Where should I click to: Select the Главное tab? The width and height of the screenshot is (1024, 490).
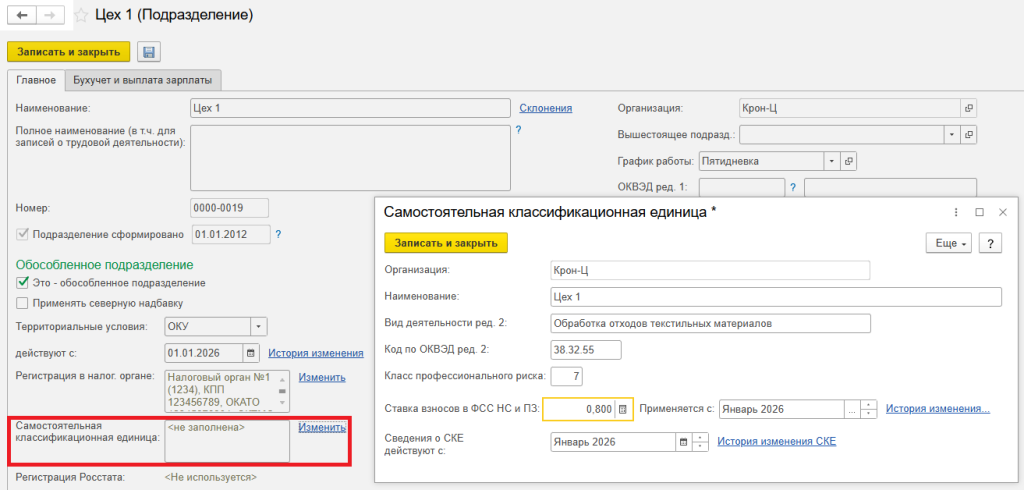pos(36,80)
